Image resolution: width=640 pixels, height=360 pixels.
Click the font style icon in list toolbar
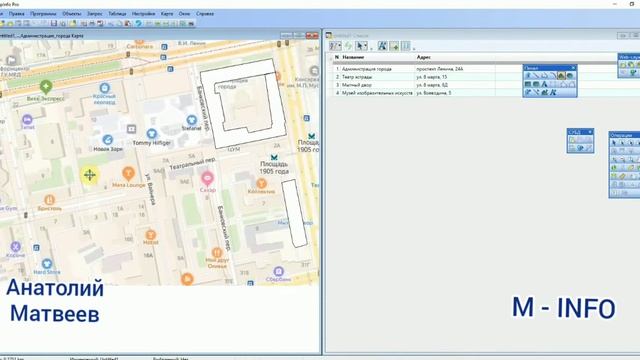382,46
